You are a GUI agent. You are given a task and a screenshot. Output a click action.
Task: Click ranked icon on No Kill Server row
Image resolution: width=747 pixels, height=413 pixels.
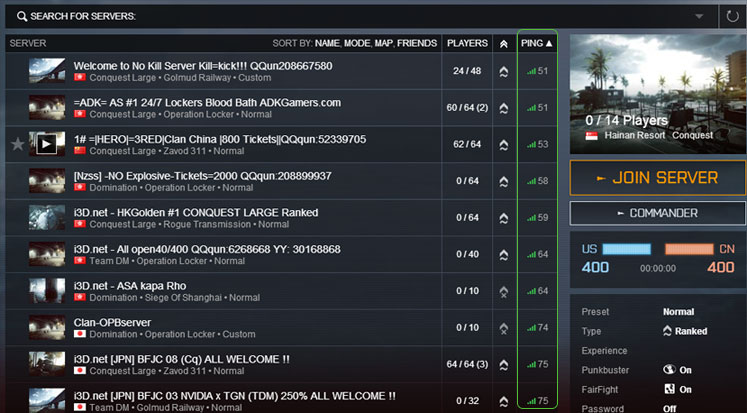(504, 71)
